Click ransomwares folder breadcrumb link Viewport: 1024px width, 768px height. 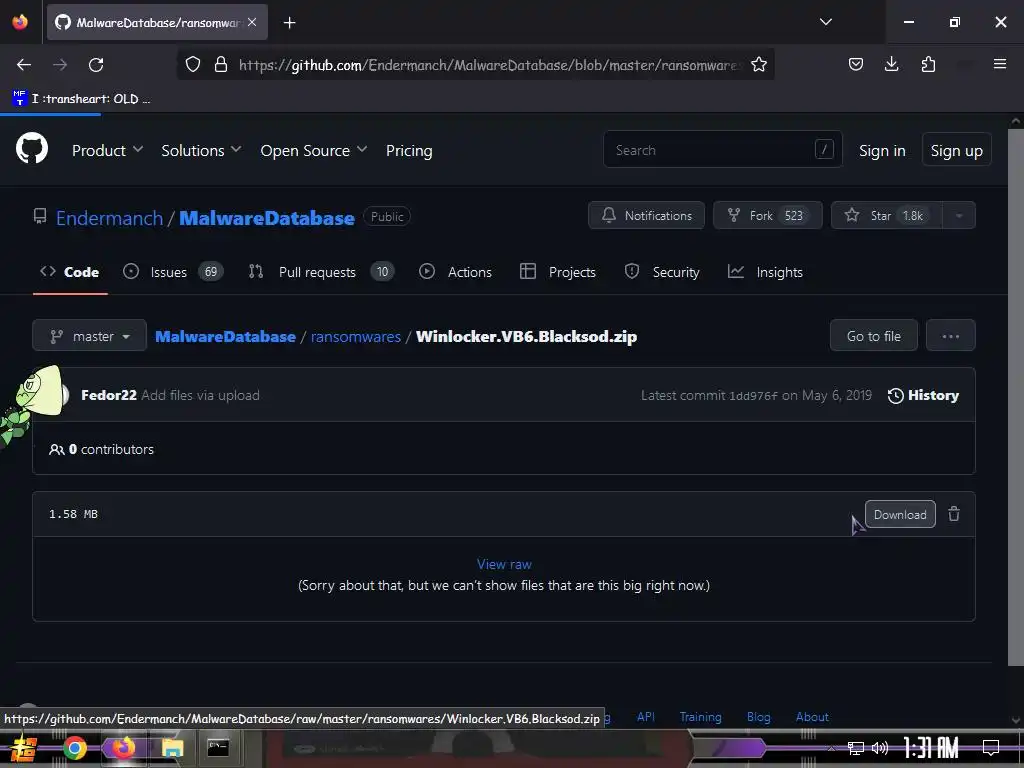(356, 336)
